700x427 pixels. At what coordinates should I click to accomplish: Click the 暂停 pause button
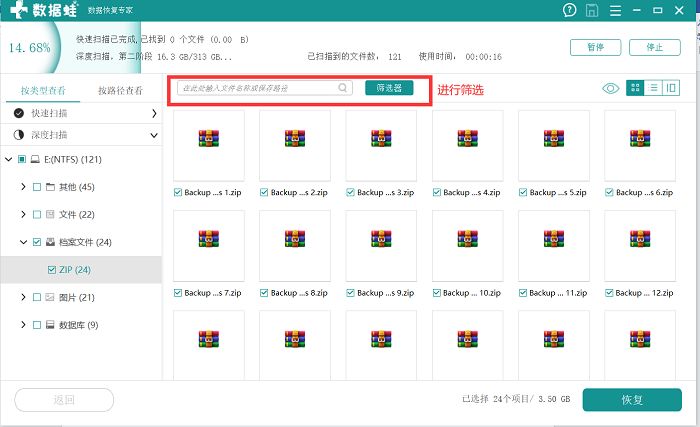(x=596, y=47)
